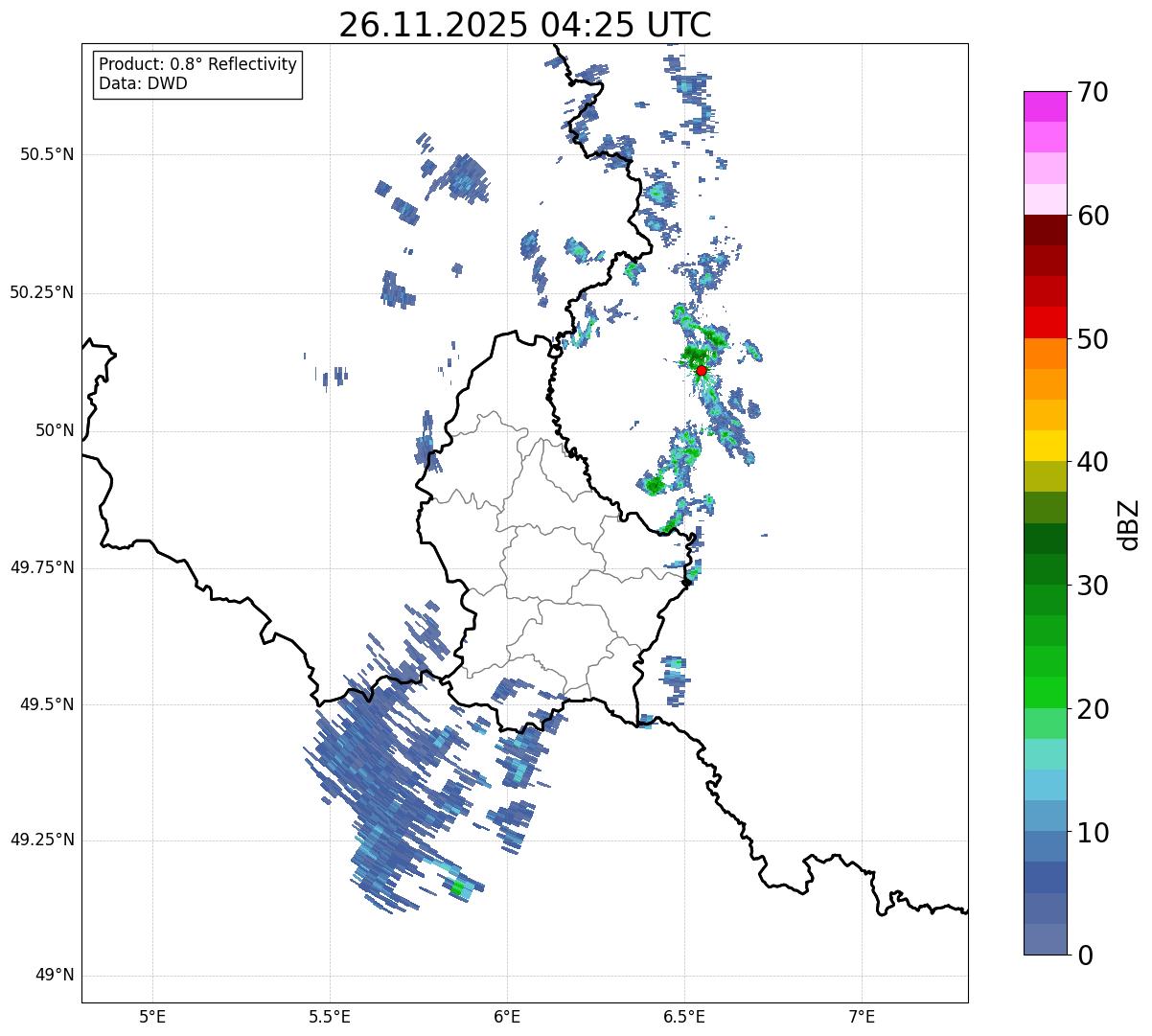1152x1036 pixels.
Task: Select the '50.5°N' latitude label
Action: click(x=47, y=154)
